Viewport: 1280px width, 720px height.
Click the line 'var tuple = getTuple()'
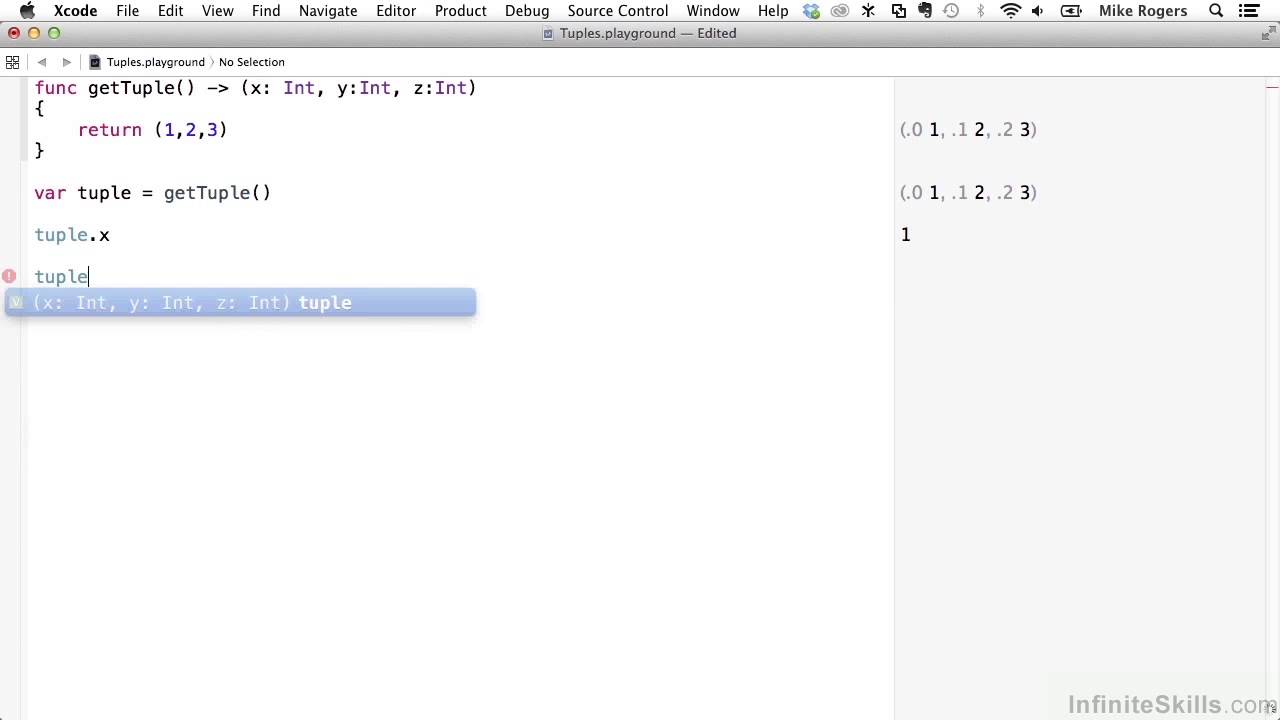[x=153, y=193]
